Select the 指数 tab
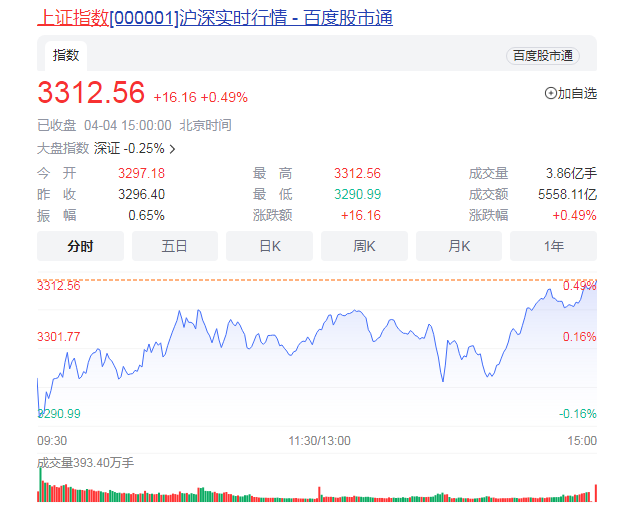 click(66, 55)
